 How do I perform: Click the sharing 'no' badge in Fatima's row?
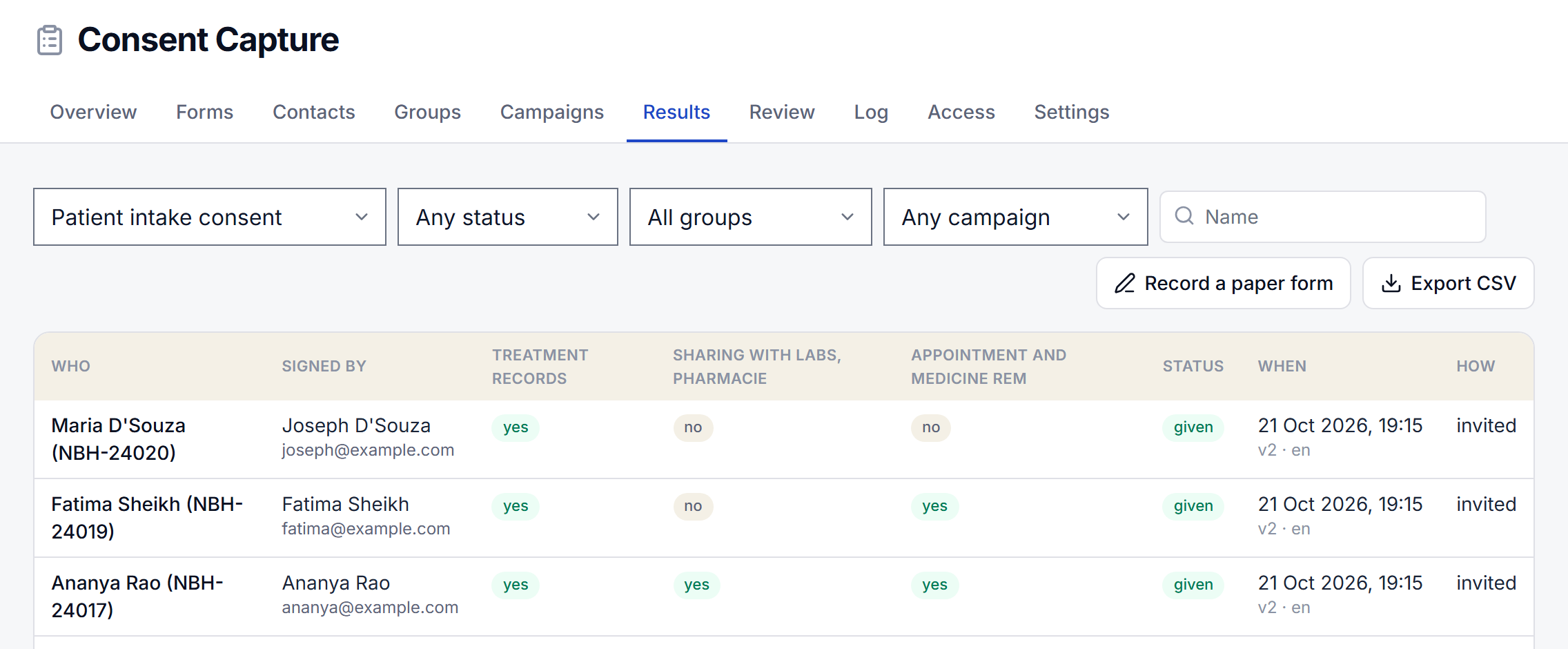[x=693, y=506]
